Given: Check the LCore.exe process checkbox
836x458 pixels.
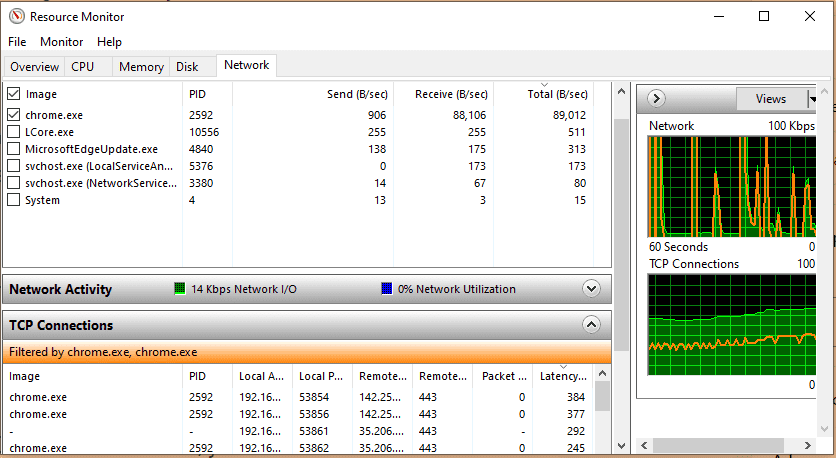Looking at the screenshot, I should pyautogui.click(x=13, y=132).
